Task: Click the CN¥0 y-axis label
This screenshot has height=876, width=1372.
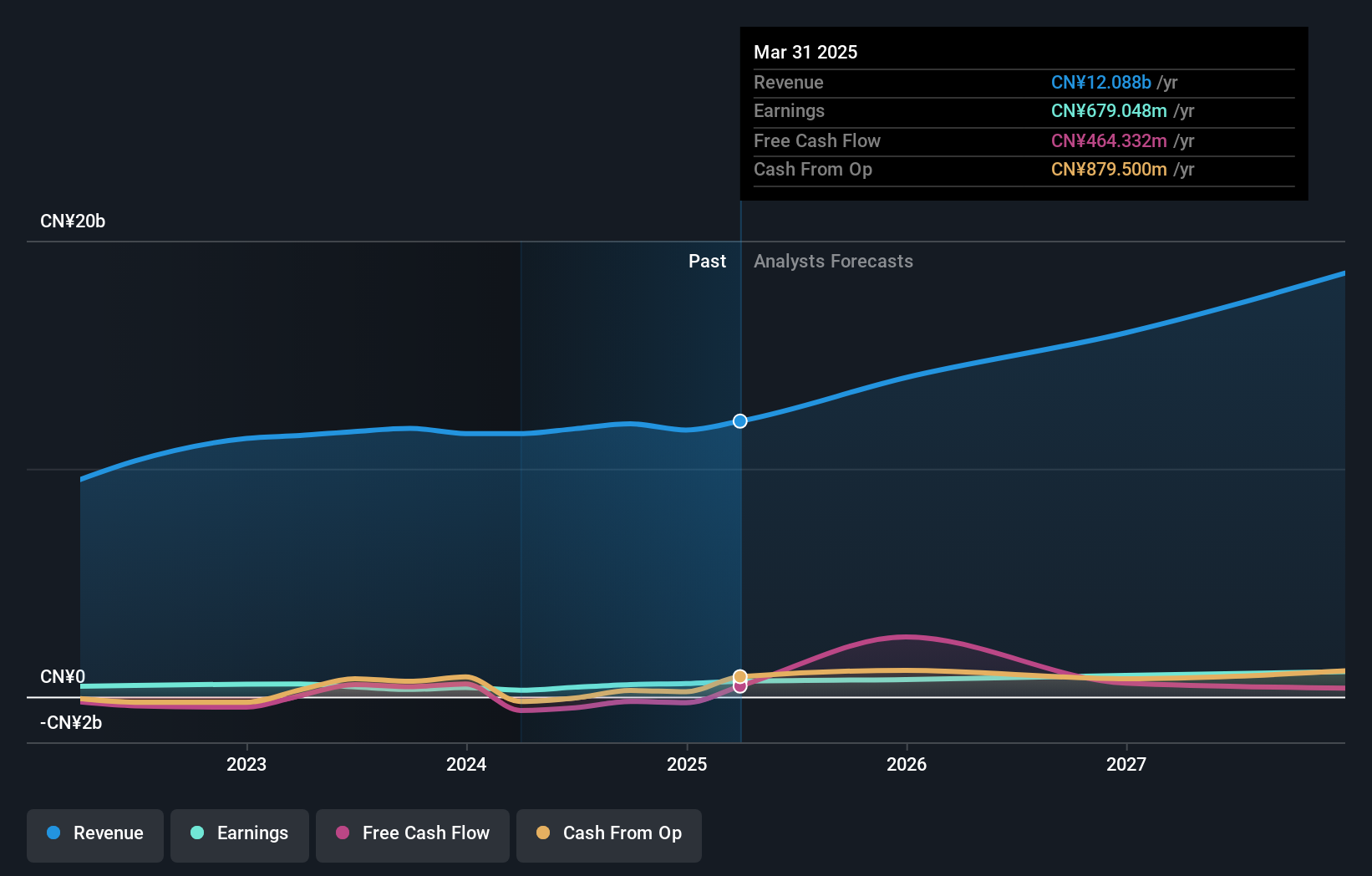Action: point(63,677)
